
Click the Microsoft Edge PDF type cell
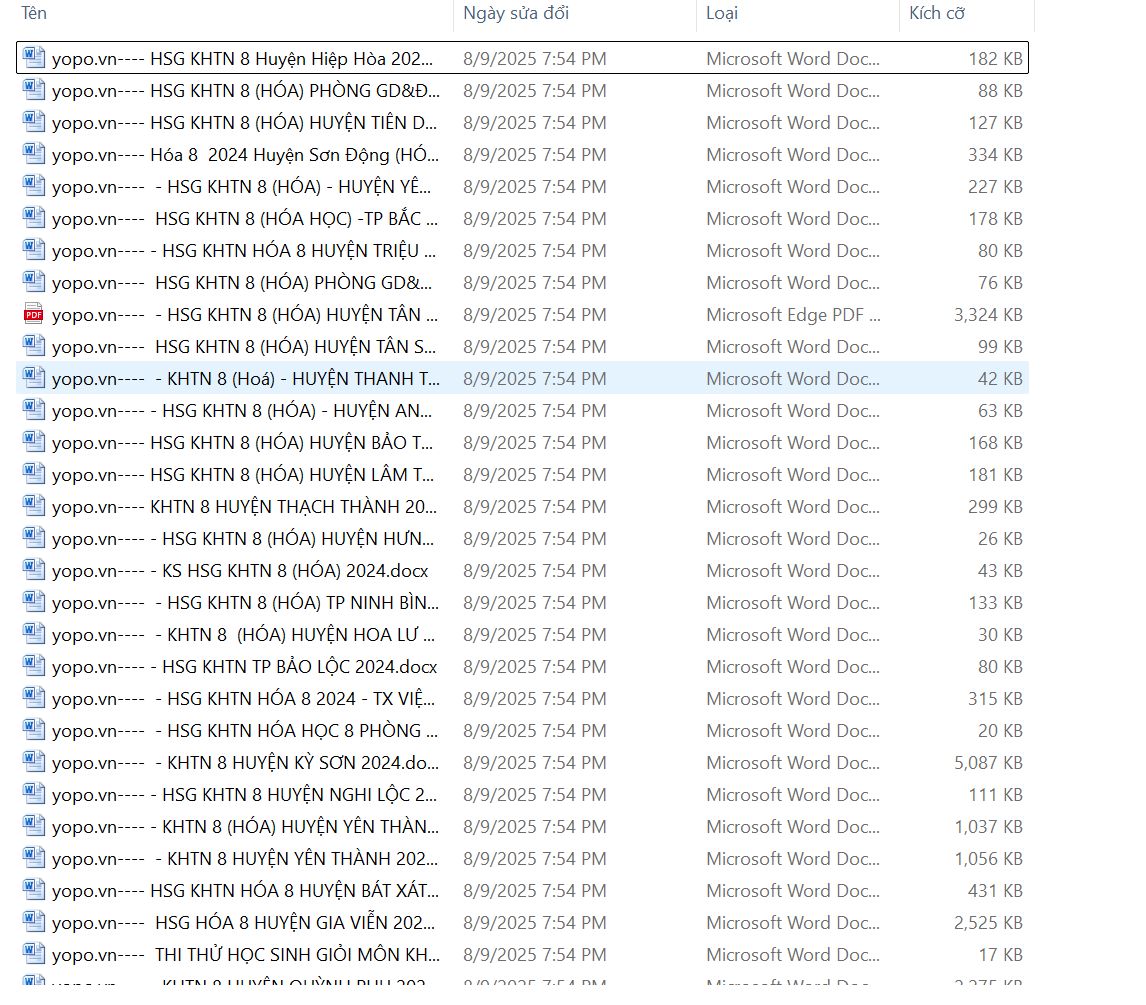[793, 315]
